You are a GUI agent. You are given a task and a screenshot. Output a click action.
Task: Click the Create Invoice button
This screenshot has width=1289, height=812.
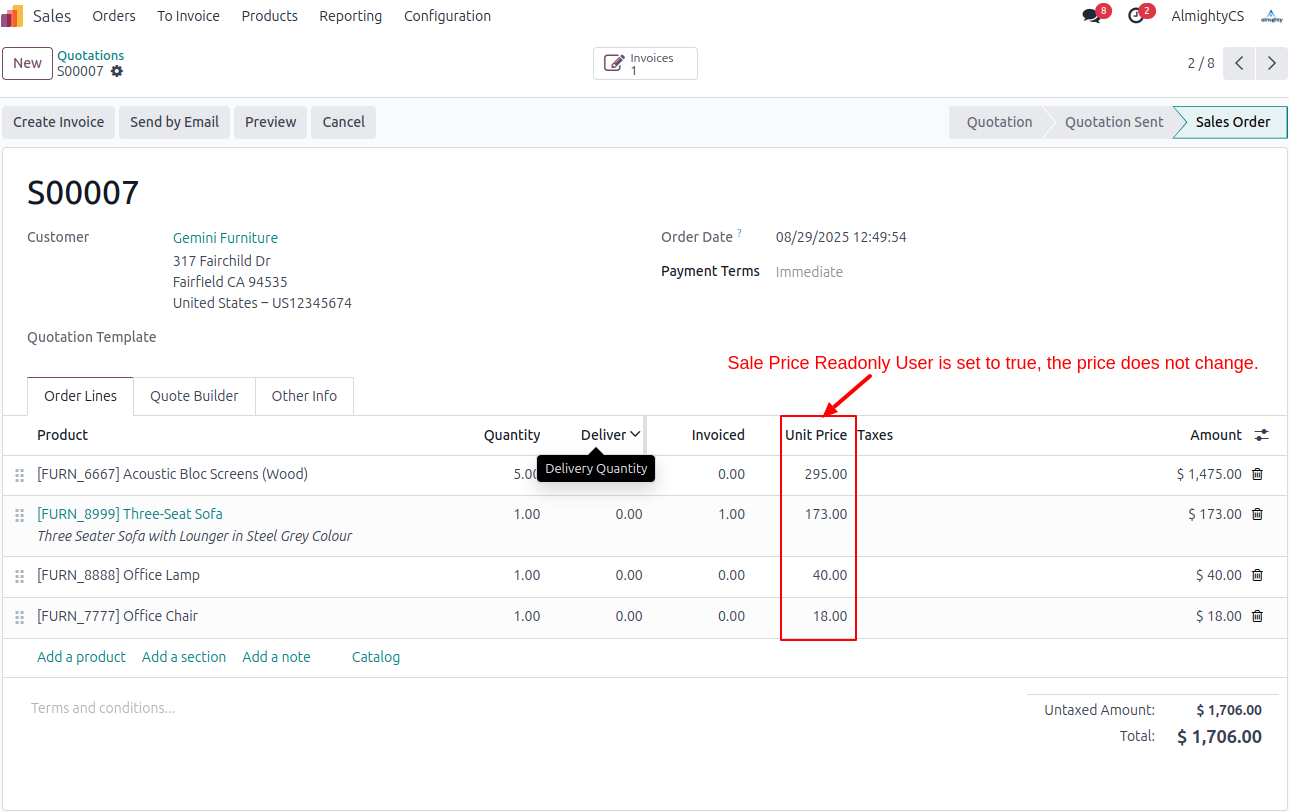(x=58, y=122)
